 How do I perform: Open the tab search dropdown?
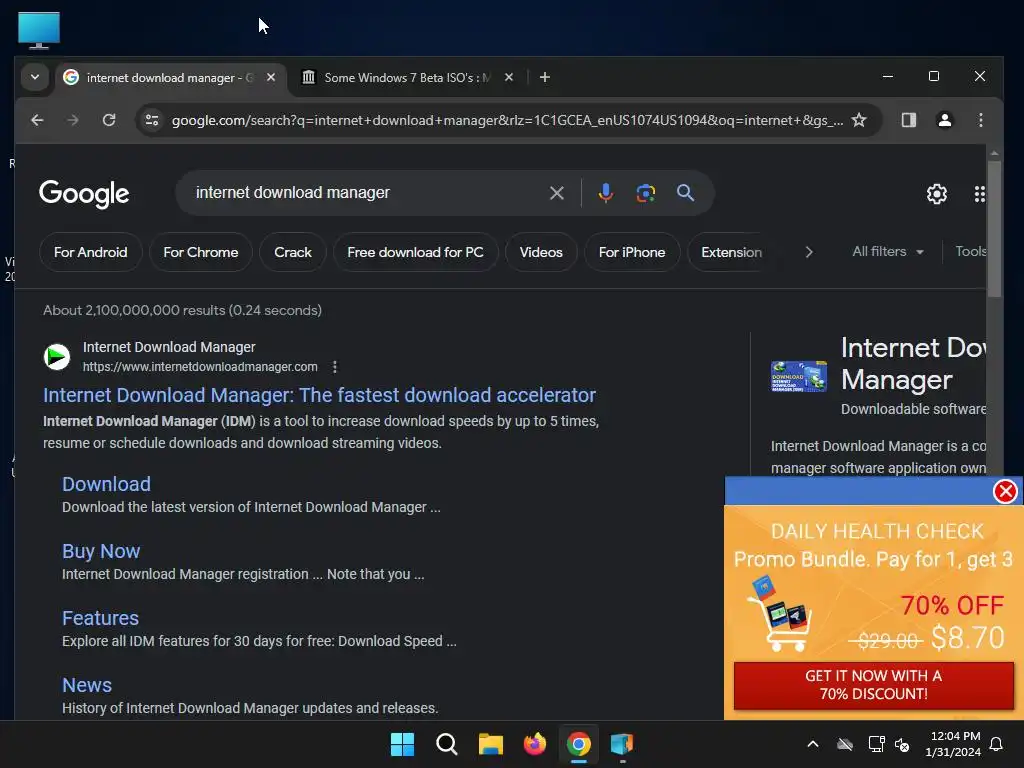pyautogui.click(x=35, y=77)
